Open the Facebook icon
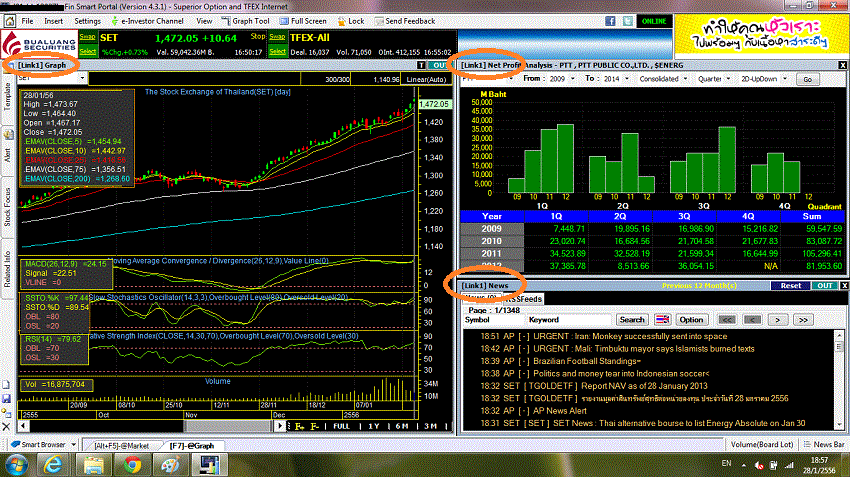 click(610, 21)
